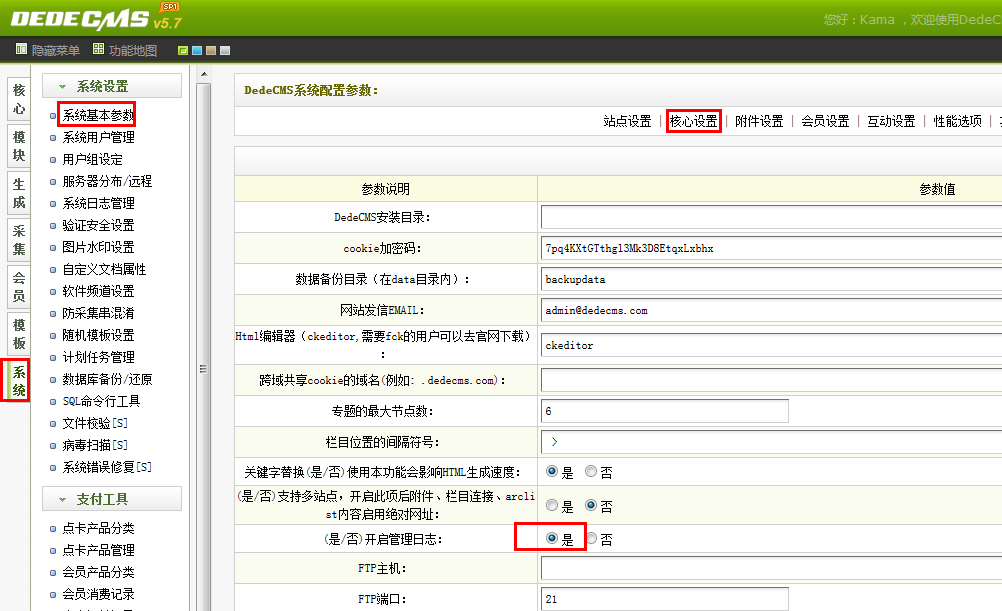The width and height of the screenshot is (1002, 611).
Task: Click the 数据备份目录 input field
Action: tap(771, 279)
